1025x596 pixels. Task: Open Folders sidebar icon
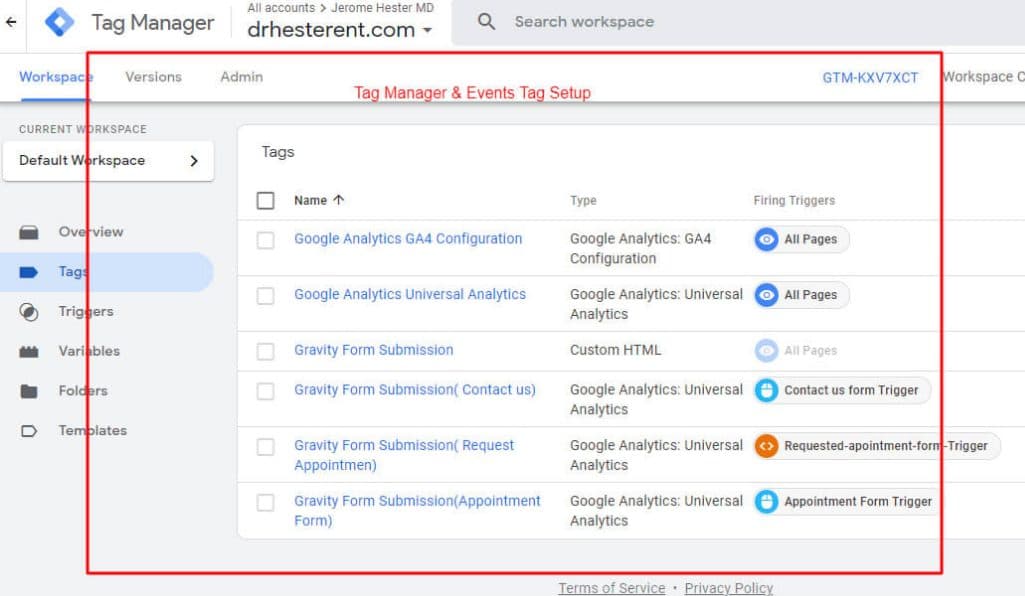click(29, 391)
